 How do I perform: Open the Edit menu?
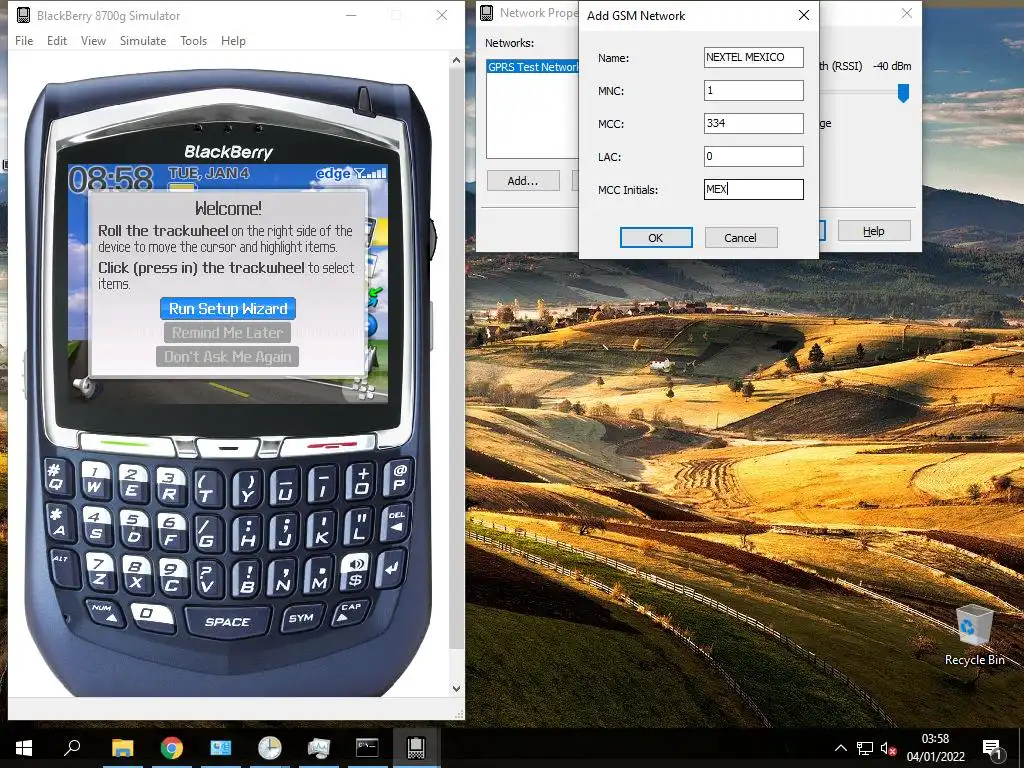point(57,40)
